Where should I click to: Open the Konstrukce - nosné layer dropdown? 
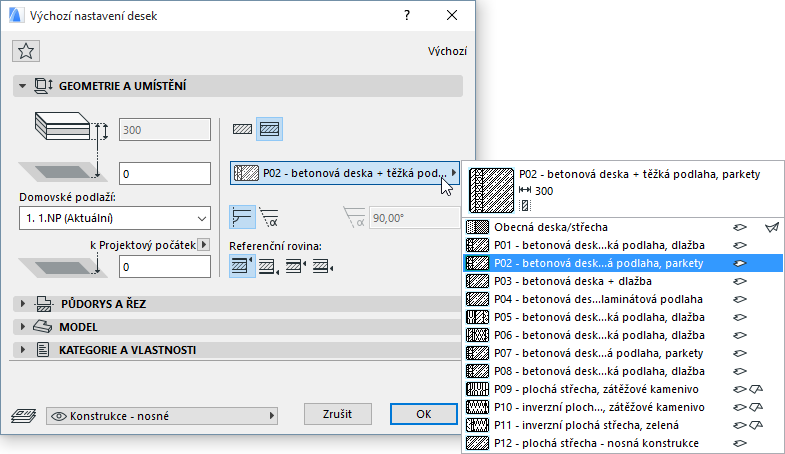click(x=161, y=414)
